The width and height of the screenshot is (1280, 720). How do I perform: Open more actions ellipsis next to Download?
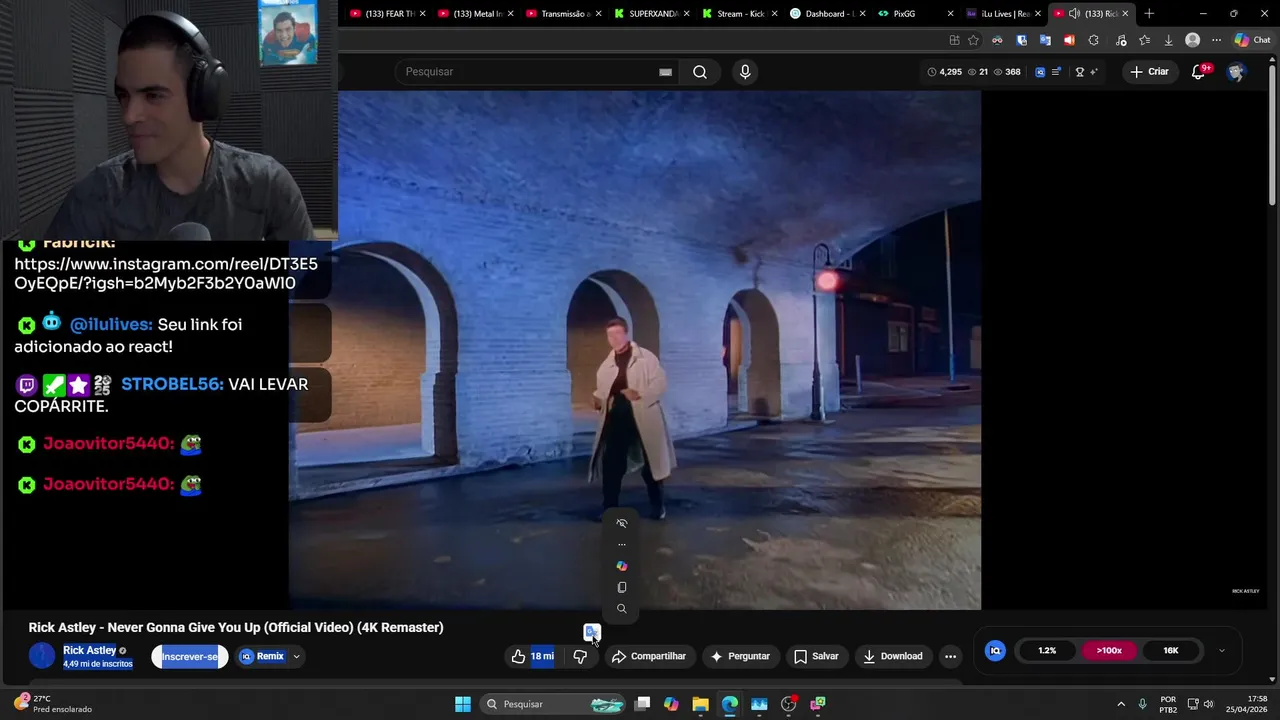tap(950, 656)
